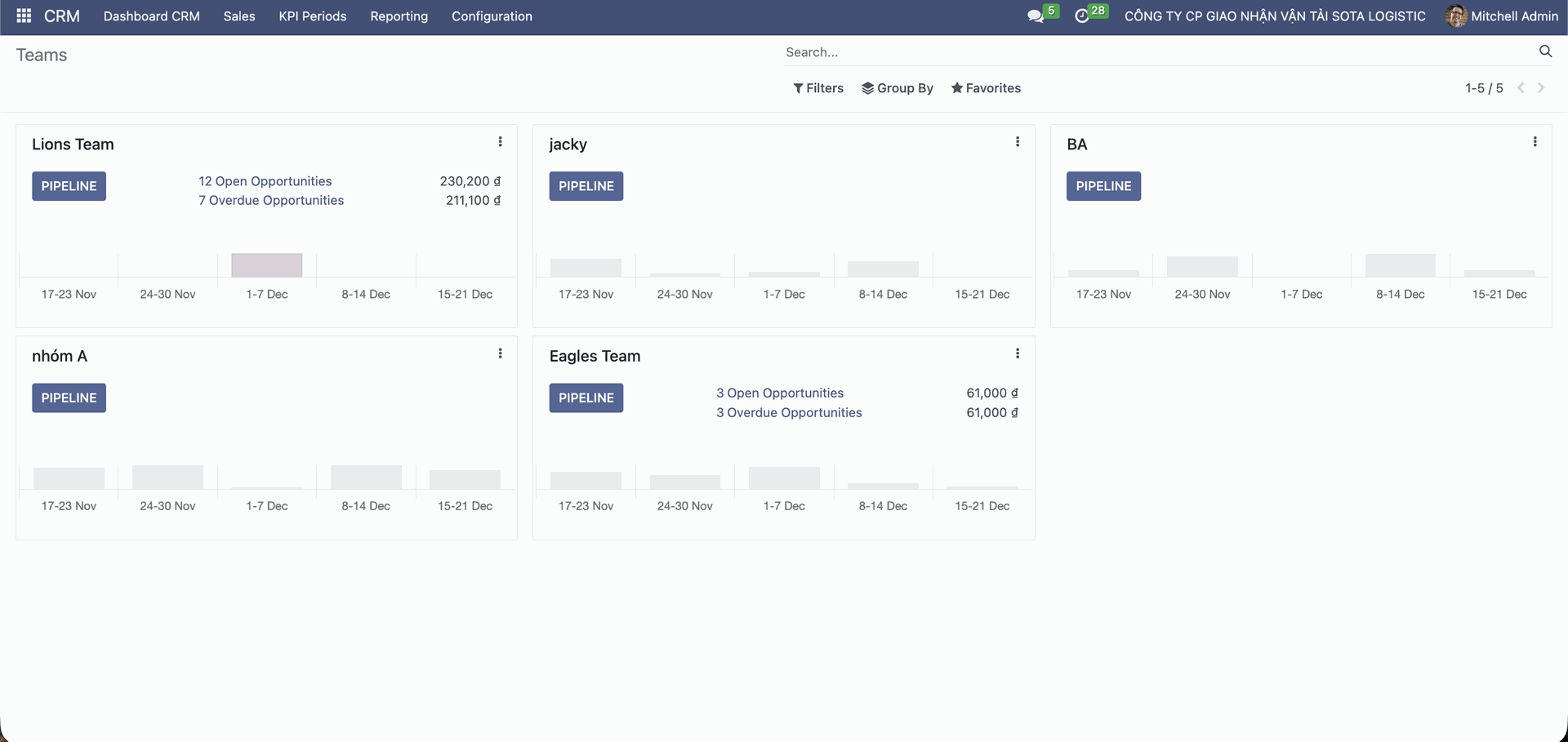
Task: Click Lions Team Pipeline button
Action: (69, 186)
